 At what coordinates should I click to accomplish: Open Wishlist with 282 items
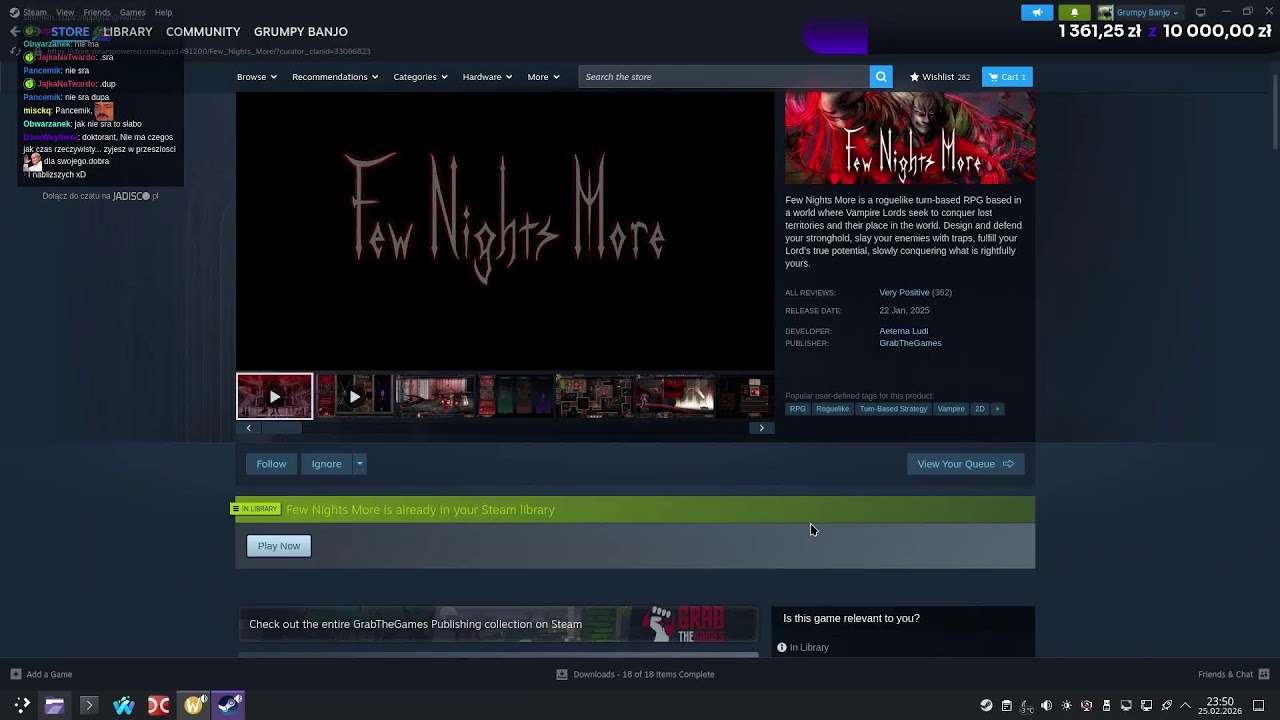click(939, 77)
